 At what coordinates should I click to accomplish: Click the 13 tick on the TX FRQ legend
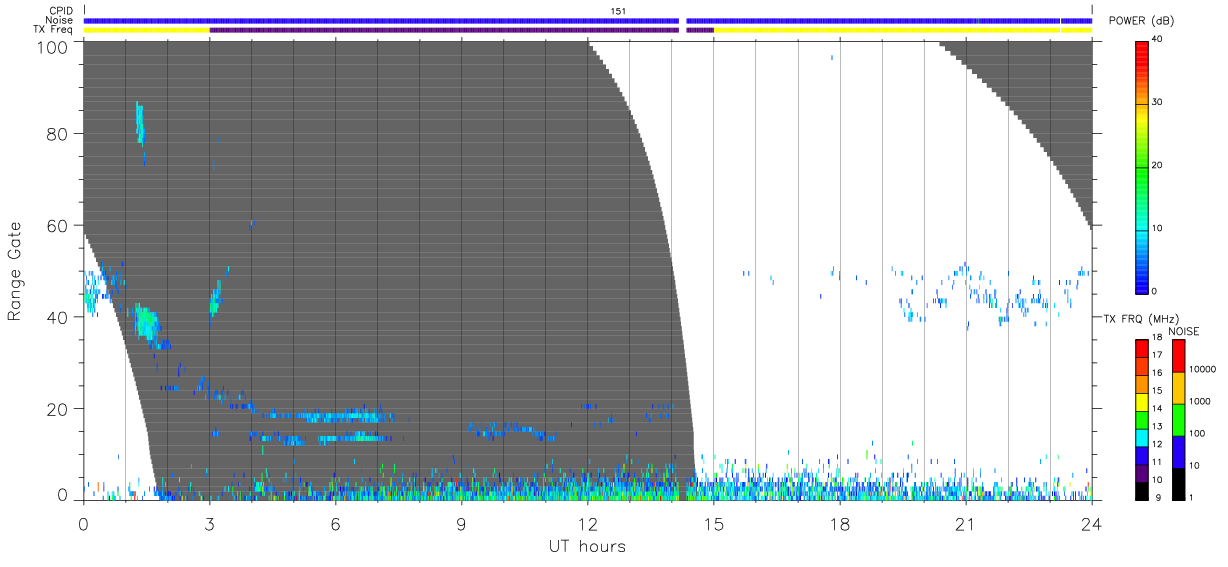1157,427
